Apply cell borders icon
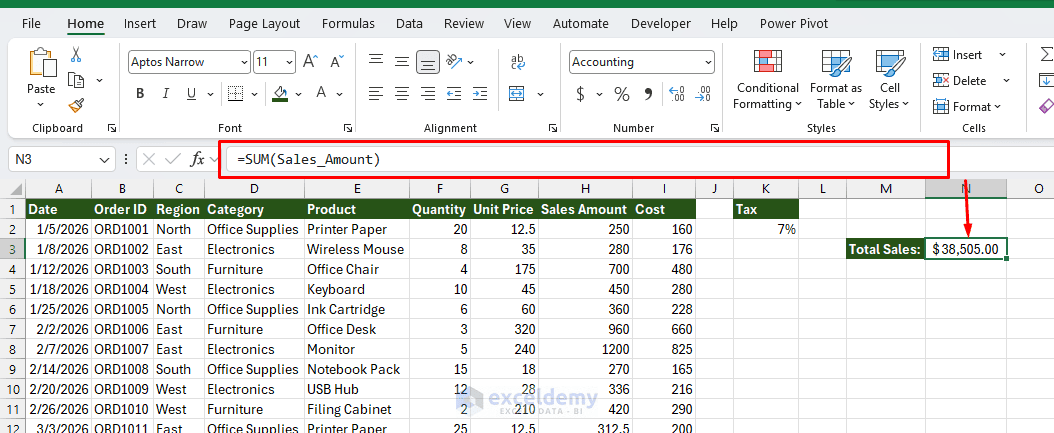The width and height of the screenshot is (1054, 433). [235, 93]
